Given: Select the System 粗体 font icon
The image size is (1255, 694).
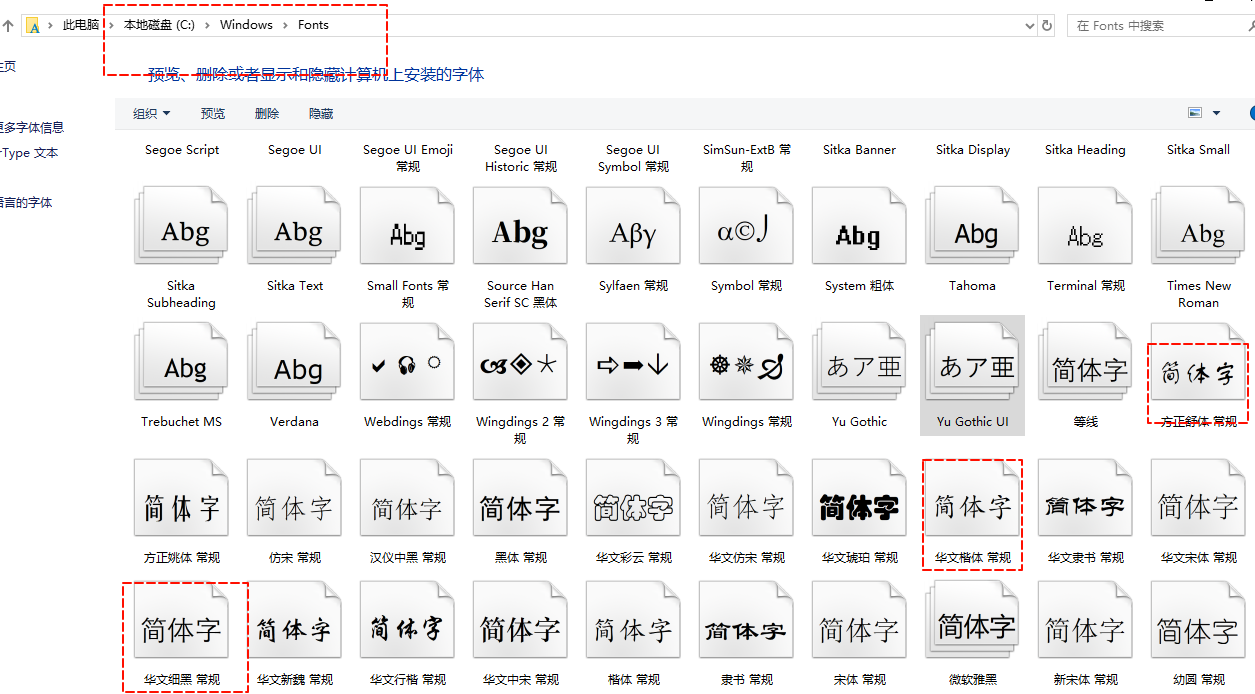Looking at the screenshot, I should [859, 226].
